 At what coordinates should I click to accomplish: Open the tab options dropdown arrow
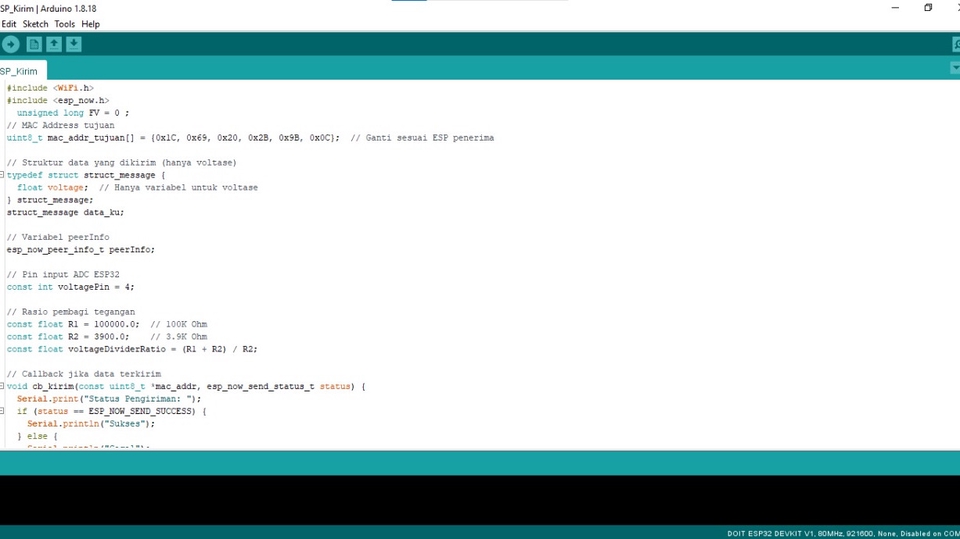pos(954,68)
